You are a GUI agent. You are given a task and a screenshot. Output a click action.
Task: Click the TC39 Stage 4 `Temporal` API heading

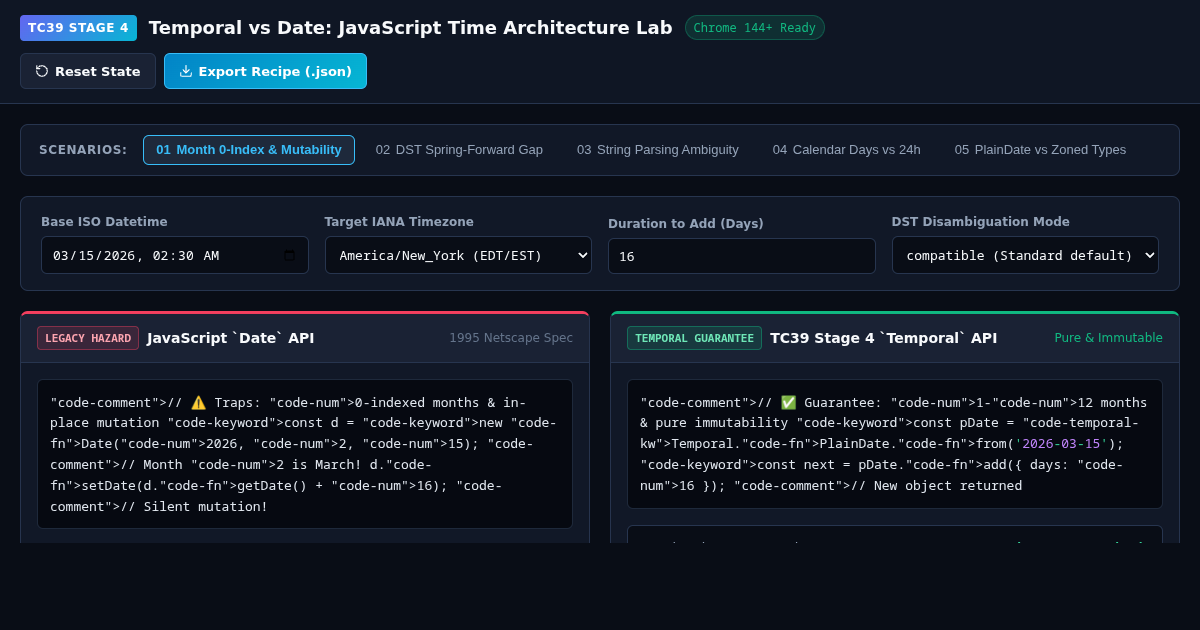point(883,338)
